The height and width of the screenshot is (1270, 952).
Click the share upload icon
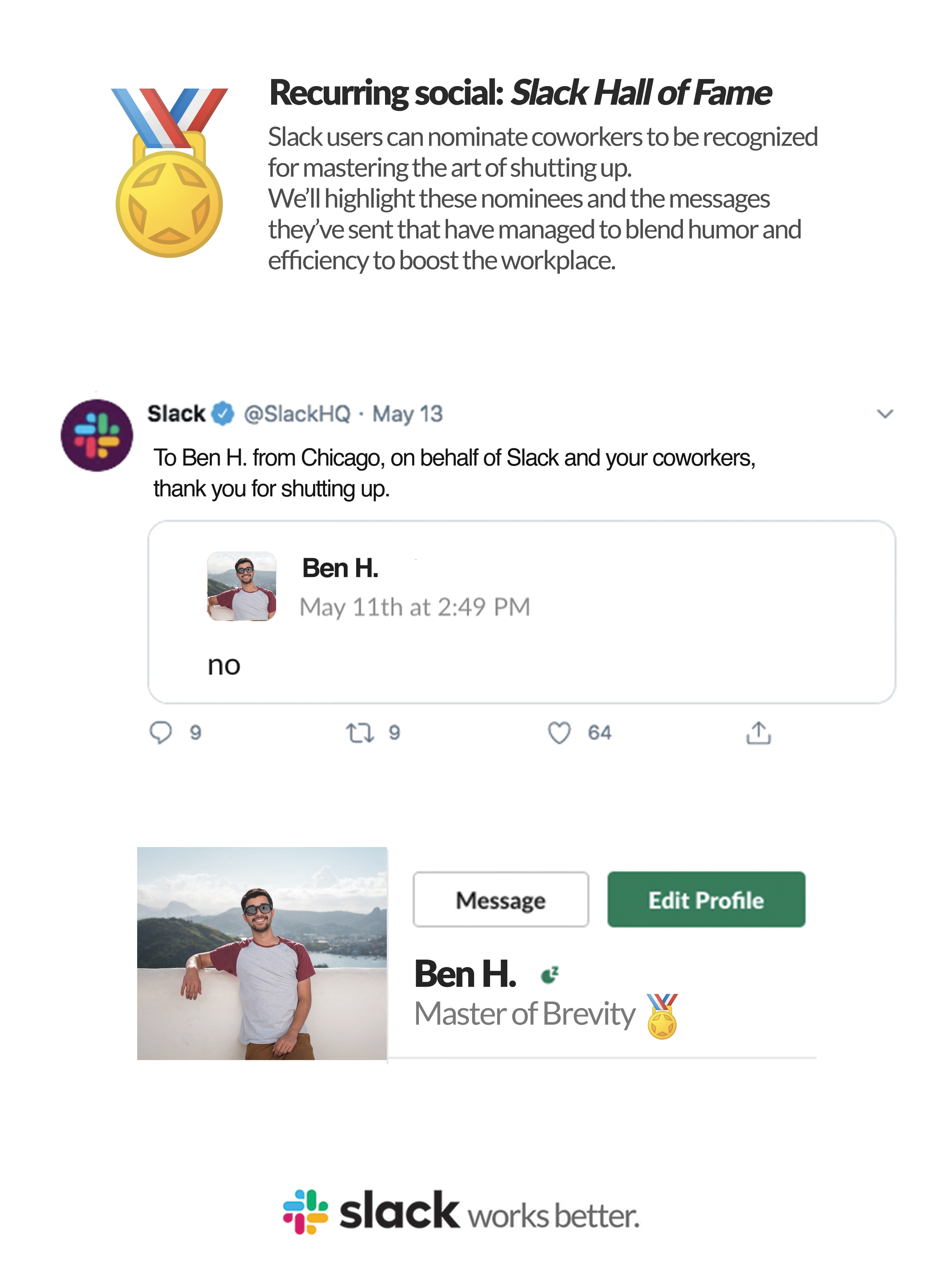coord(758,733)
